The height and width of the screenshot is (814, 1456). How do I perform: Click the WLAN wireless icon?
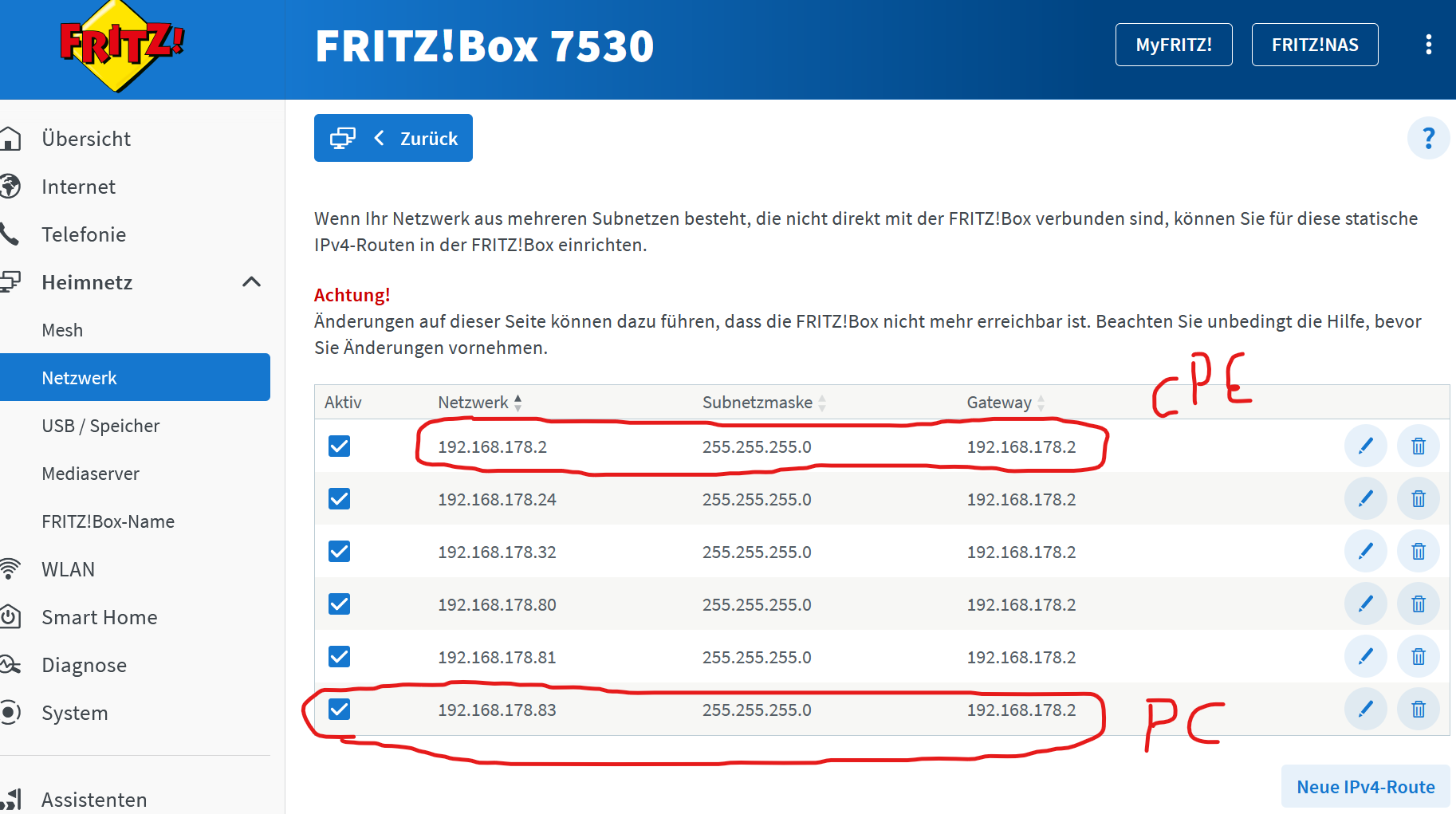click(10, 568)
